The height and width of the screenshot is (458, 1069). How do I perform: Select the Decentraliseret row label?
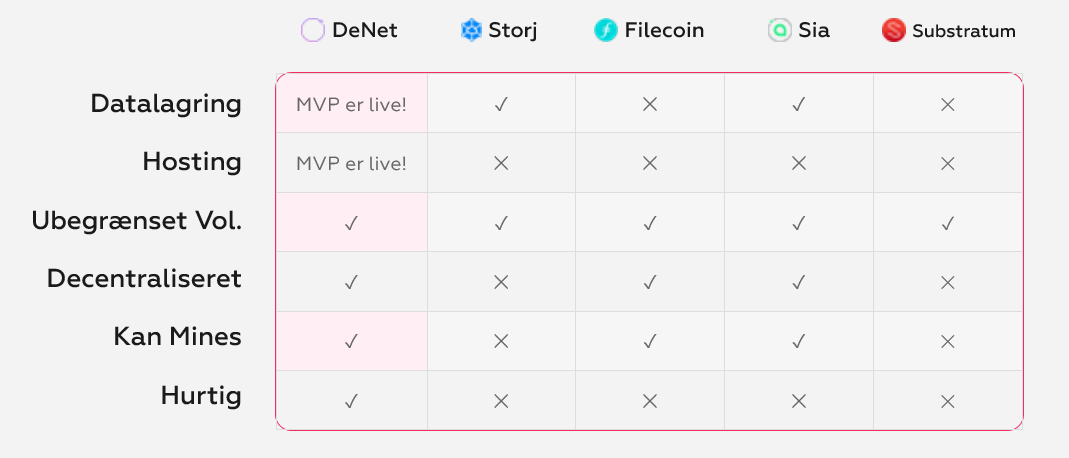click(x=144, y=279)
